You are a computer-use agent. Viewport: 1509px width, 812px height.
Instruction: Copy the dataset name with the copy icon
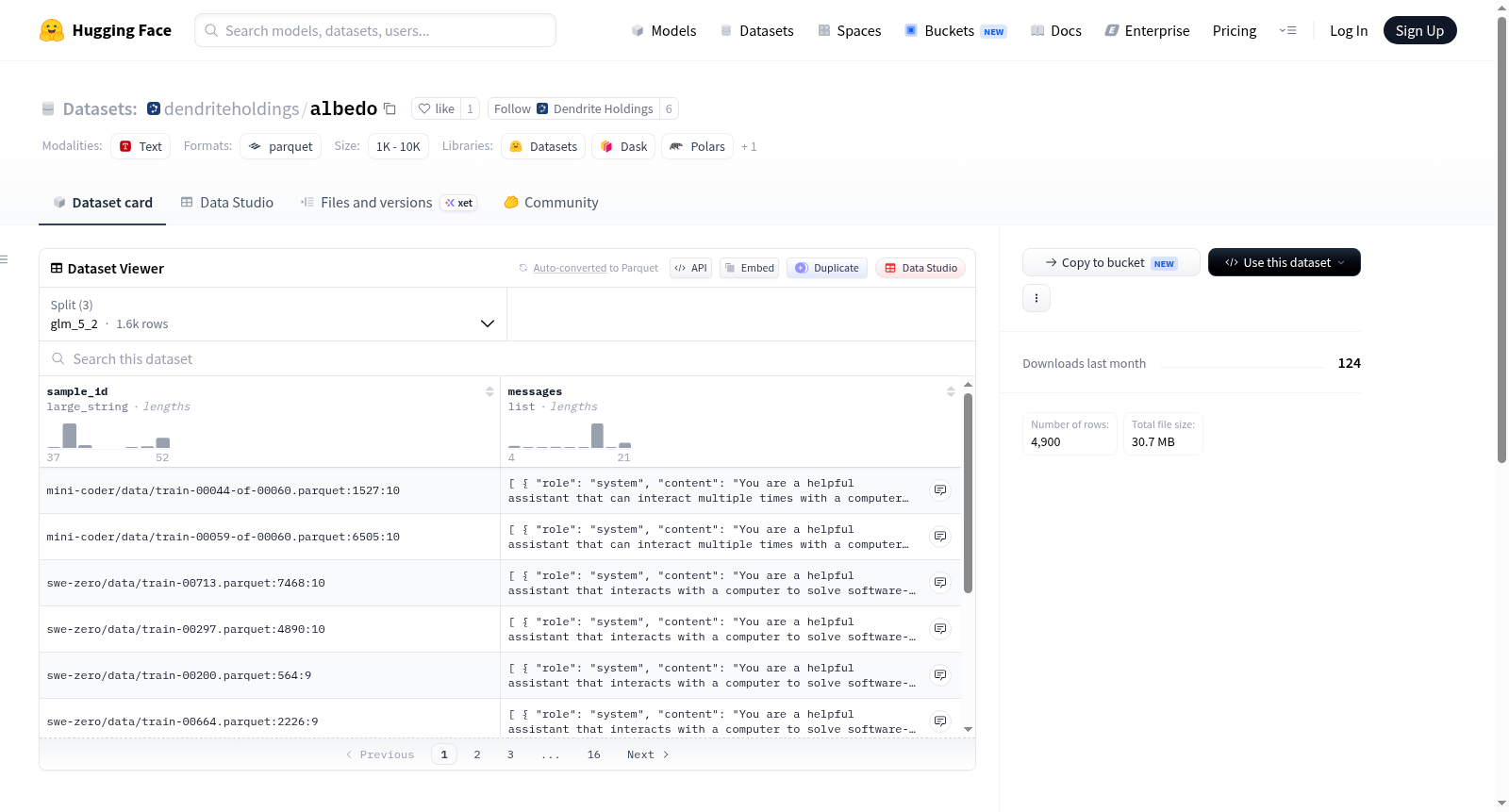[x=390, y=108]
